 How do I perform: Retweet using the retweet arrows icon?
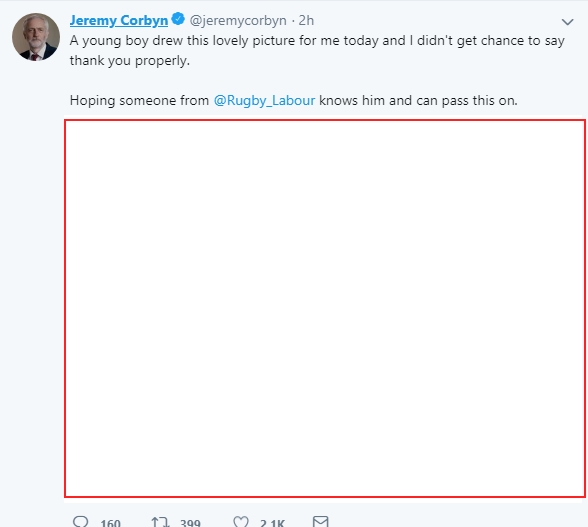(160, 522)
